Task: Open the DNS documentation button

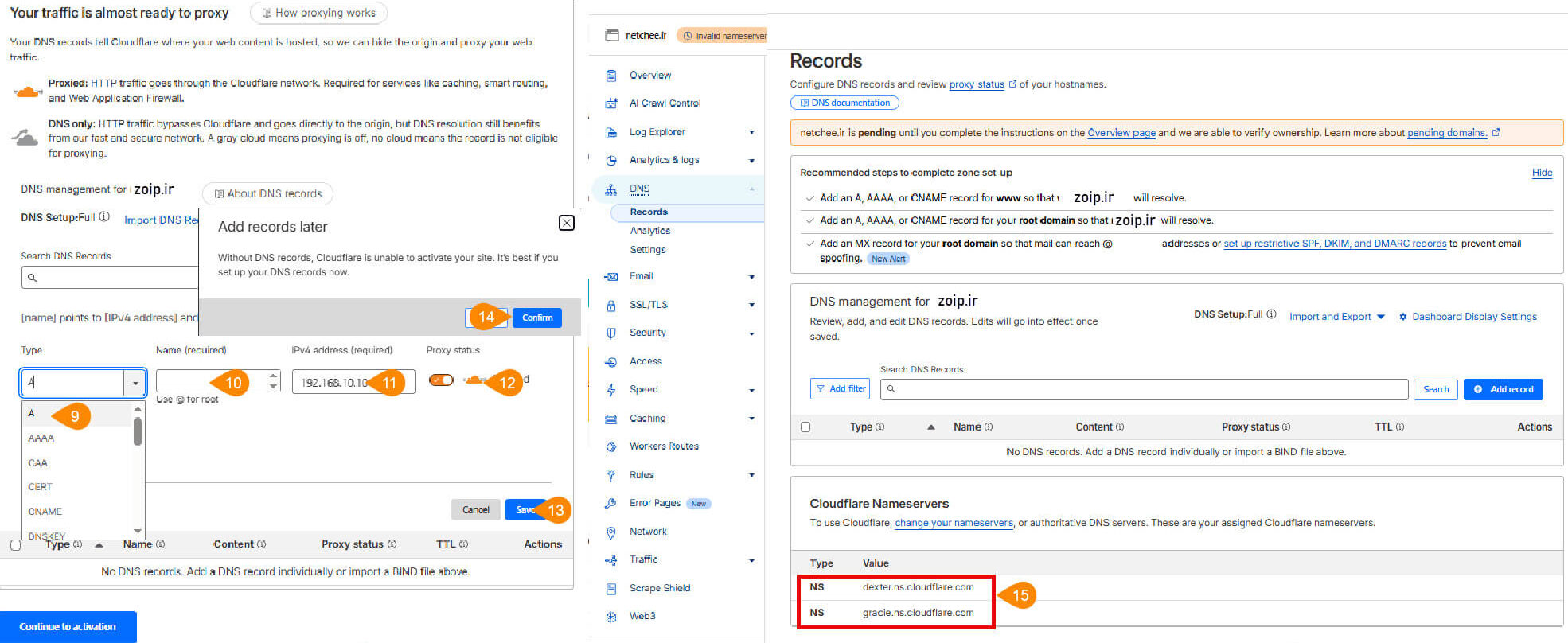Action: pos(844,103)
